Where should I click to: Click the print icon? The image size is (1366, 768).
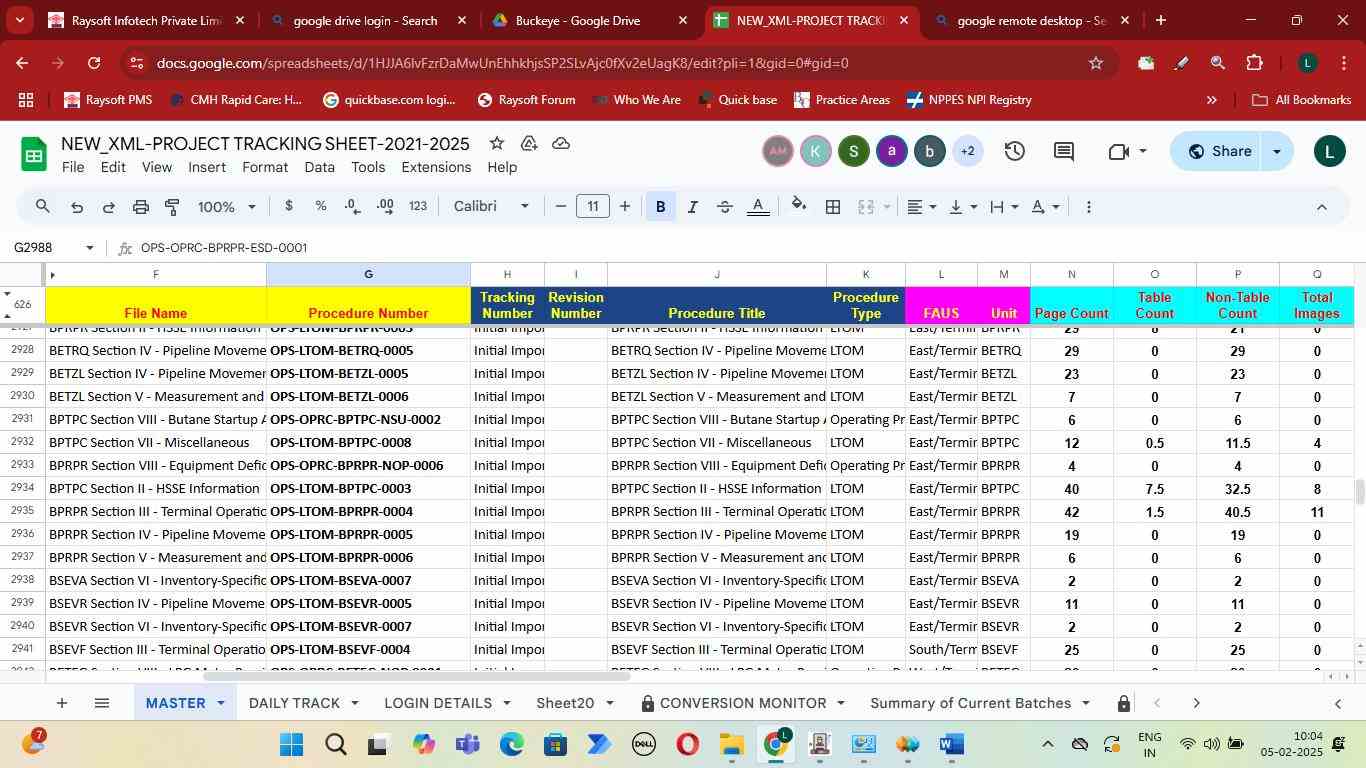pos(141,207)
